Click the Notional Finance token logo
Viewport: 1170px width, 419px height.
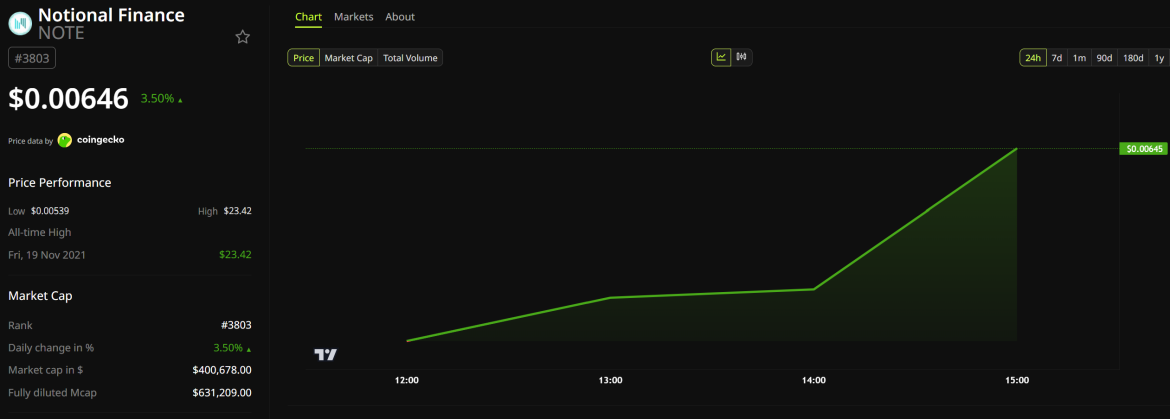(x=20, y=24)
